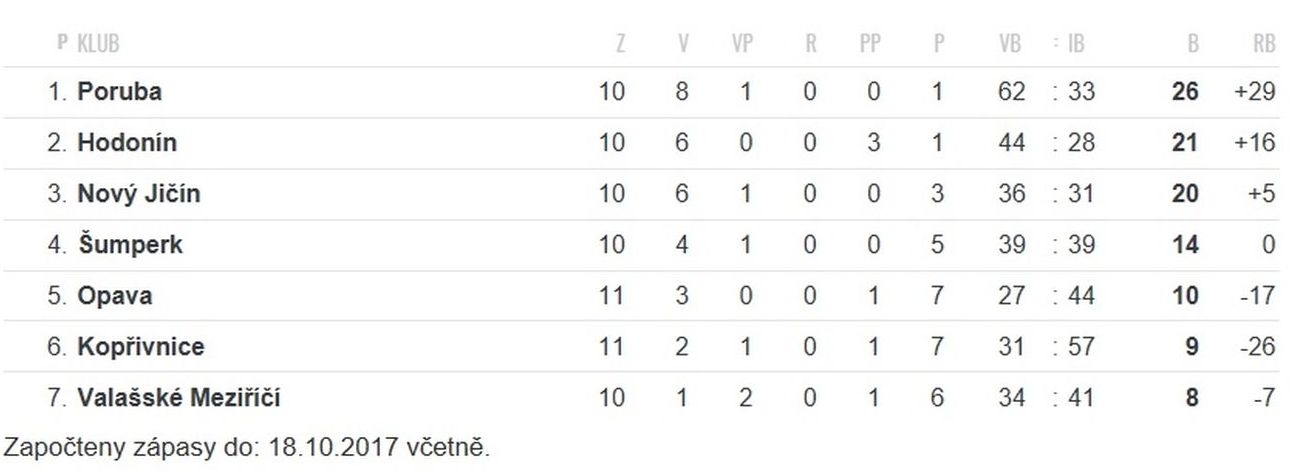Open the Hodonín club link
Image resolution: width=1311 pixels, height=474 pixels.
[x=127, y=143]
